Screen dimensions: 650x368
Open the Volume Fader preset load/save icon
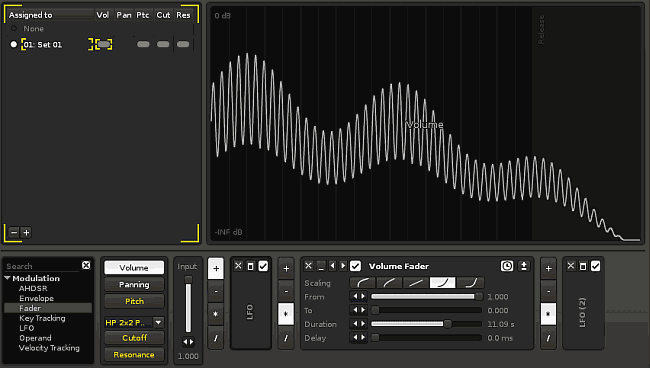coord(524,266)
